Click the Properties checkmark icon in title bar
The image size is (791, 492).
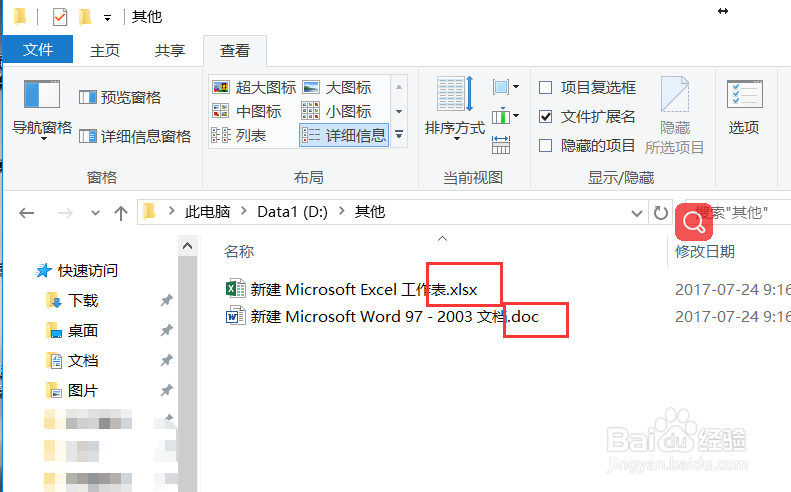point(60,17)
